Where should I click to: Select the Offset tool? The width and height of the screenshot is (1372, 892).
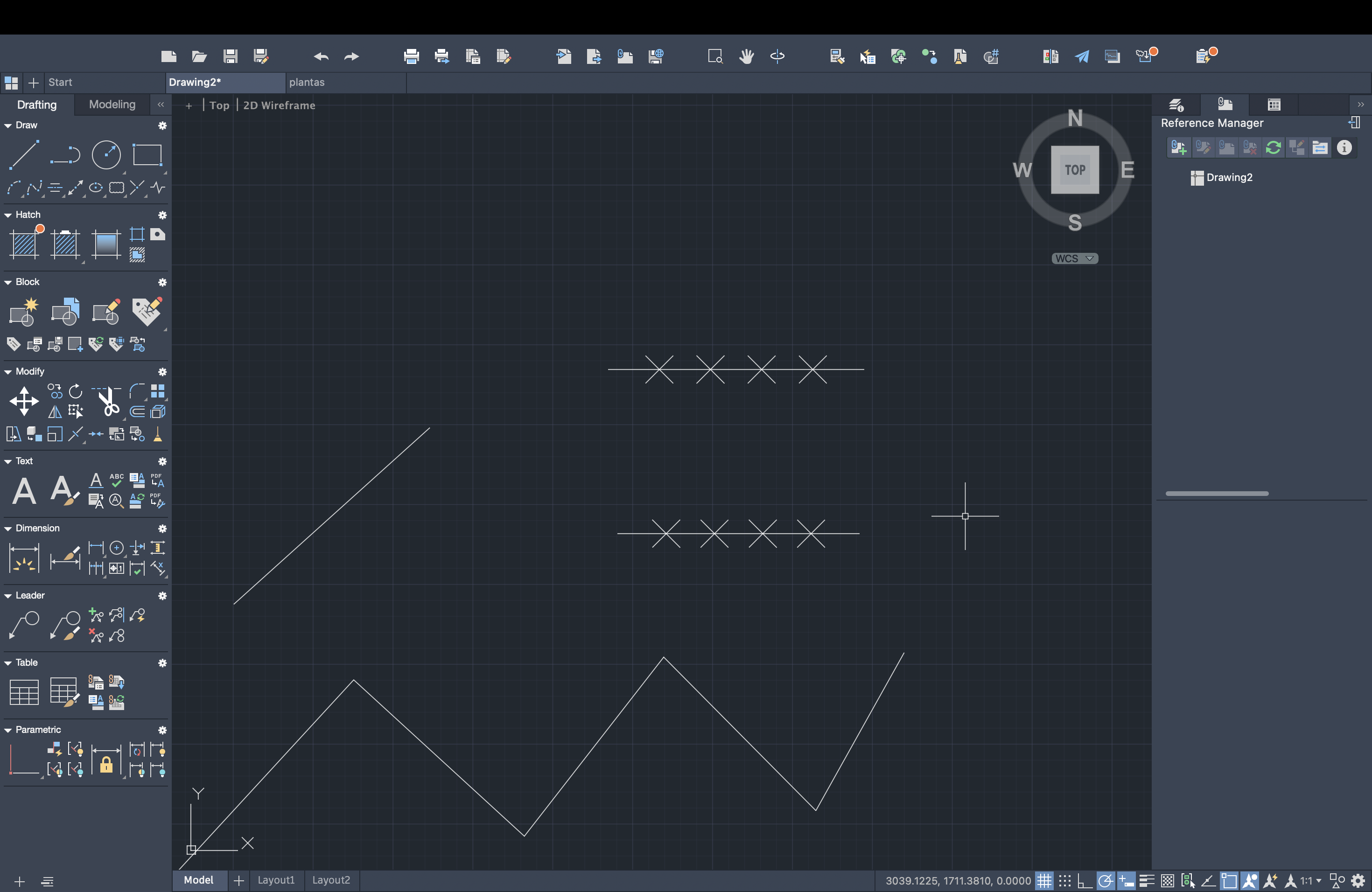coord(137,411)
